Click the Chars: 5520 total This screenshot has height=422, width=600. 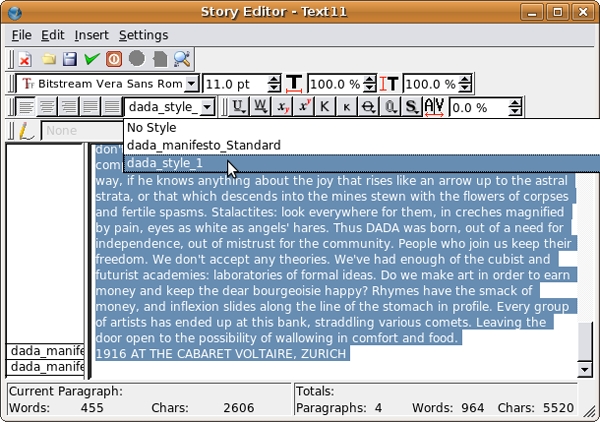click(x=535, y=408)
